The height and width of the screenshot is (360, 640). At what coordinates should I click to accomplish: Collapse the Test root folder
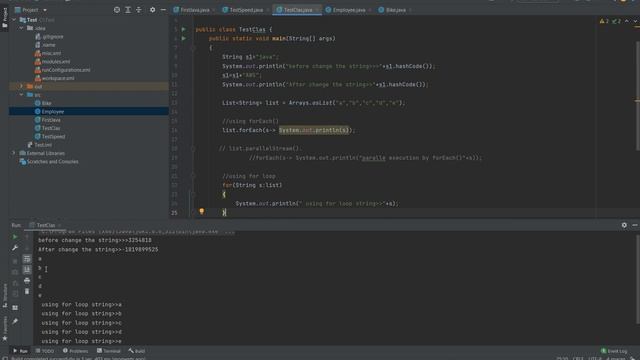click(14, 20)
